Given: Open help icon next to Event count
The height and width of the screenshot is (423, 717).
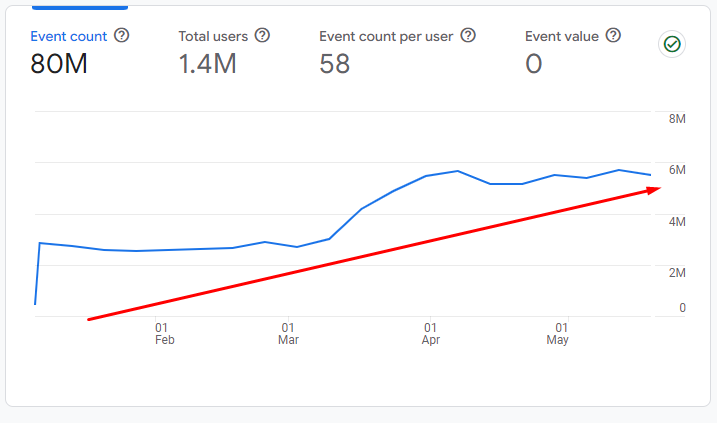Looking at the screenshot, I should tap(122, 36).
